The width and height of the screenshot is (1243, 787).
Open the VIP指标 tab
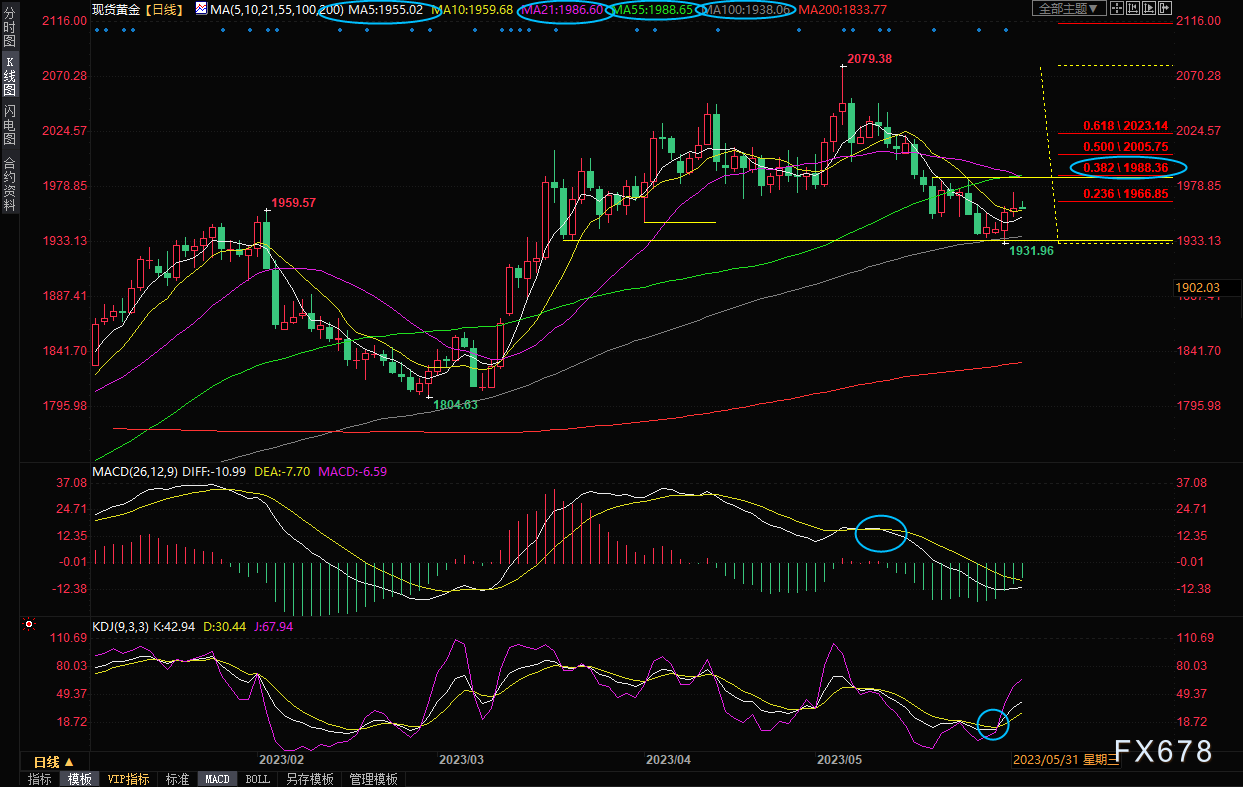[x=128, y=779]
